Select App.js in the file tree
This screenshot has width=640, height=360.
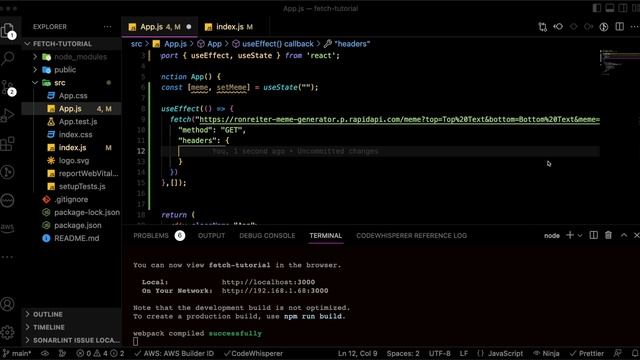[x=72, y=109]
